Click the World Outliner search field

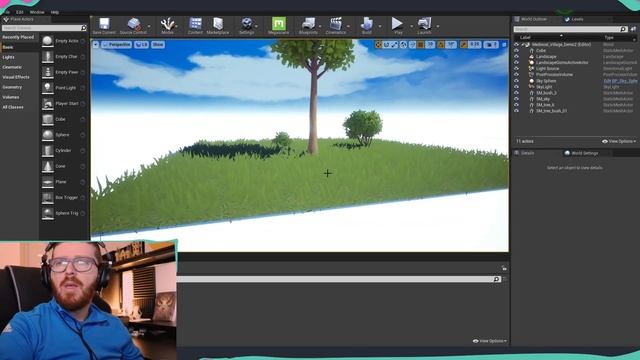coord(570,29)
